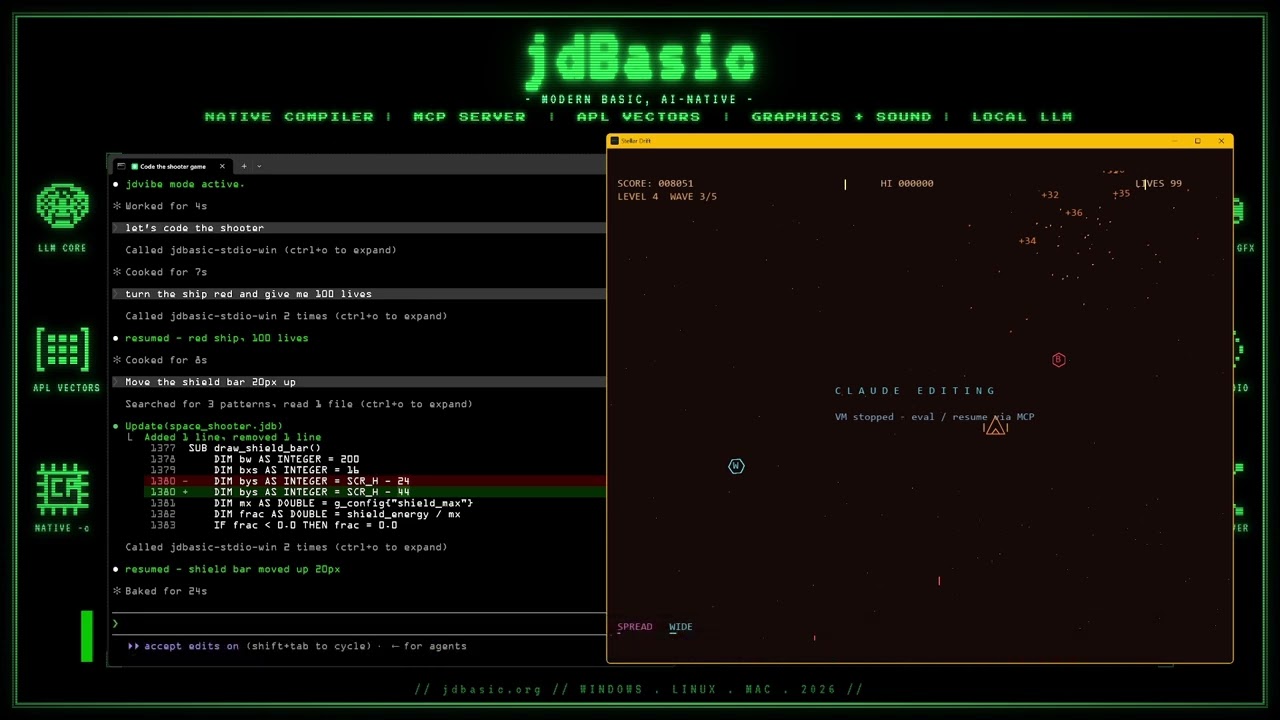Click the LLM CORE face icon
The height and width of the screenshot is (720, 1280).
point(62,208)
